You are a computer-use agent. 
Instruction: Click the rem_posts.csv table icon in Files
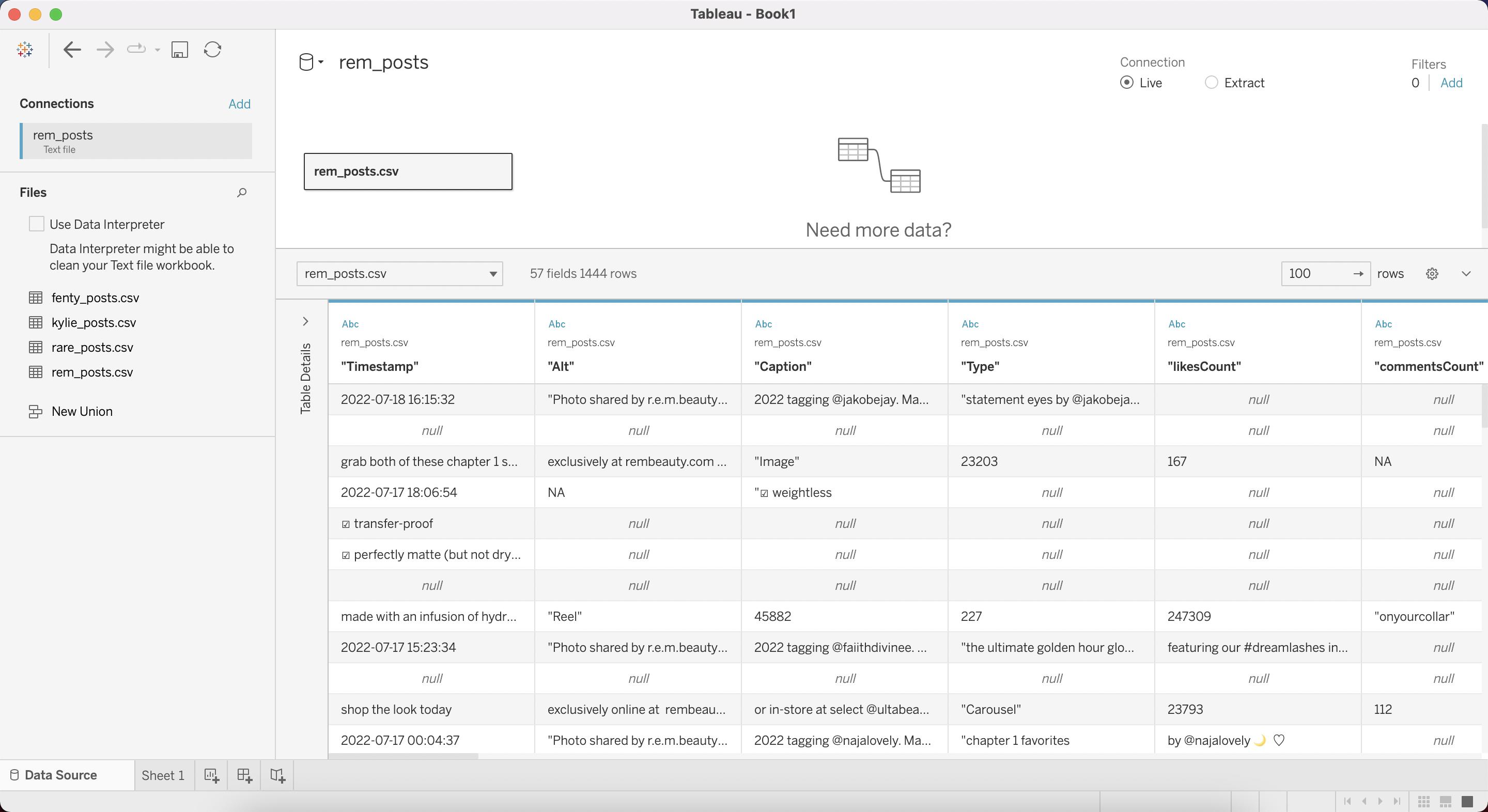[x=36, y=372]
